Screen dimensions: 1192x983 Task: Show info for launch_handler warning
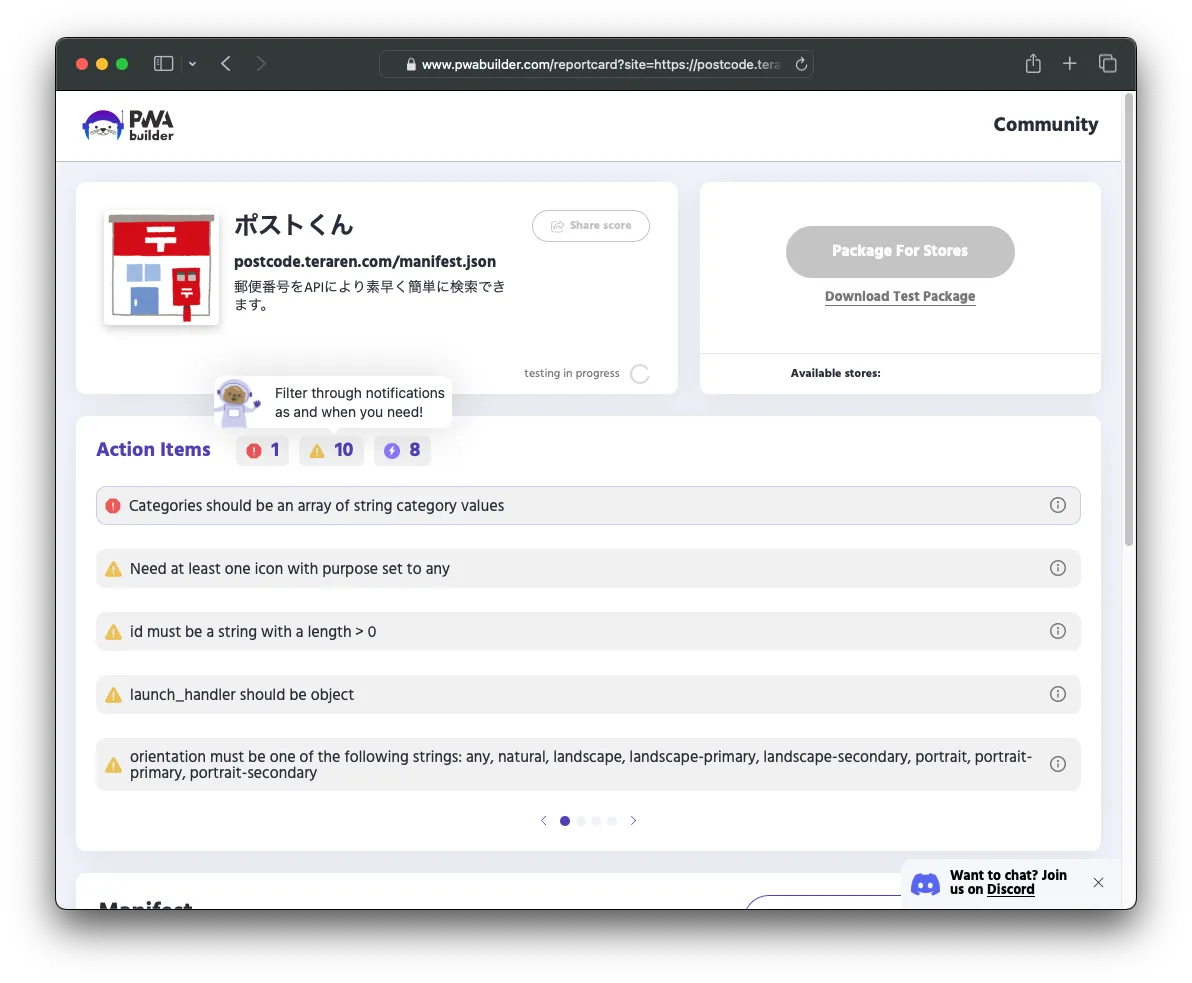tap(1057, 694)
